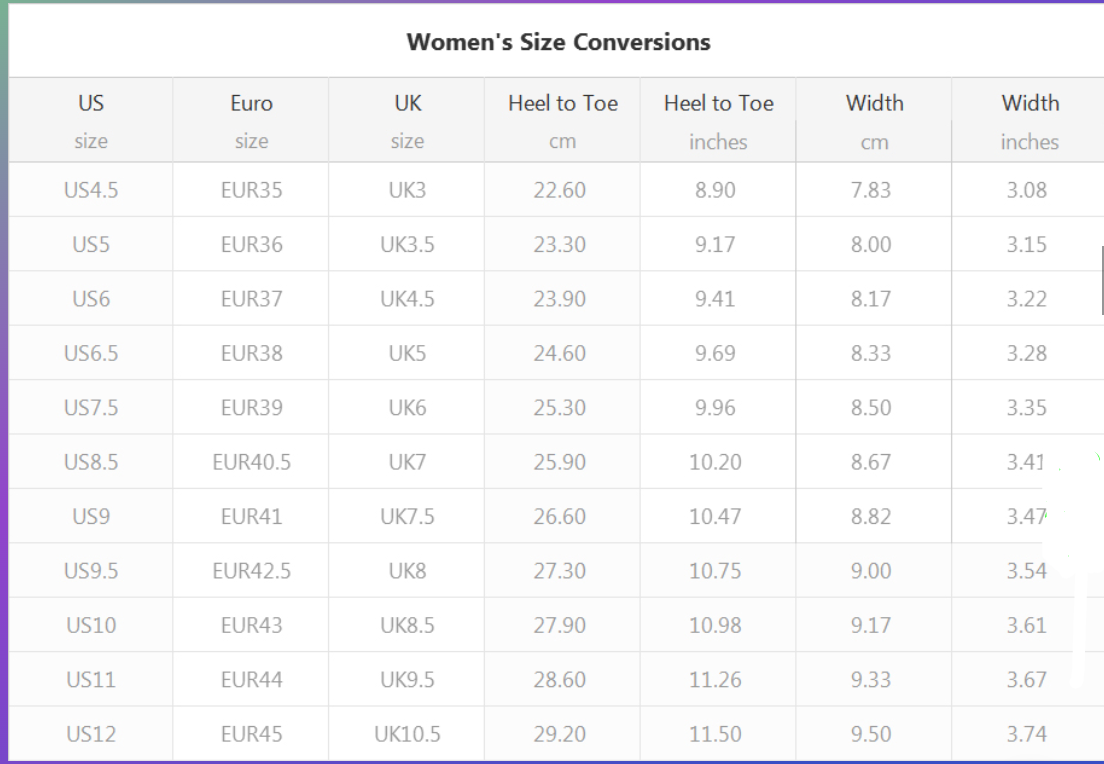Click the "UK4.5" cell
Screen dimensions: 1104x764
(x=407, y=299)
